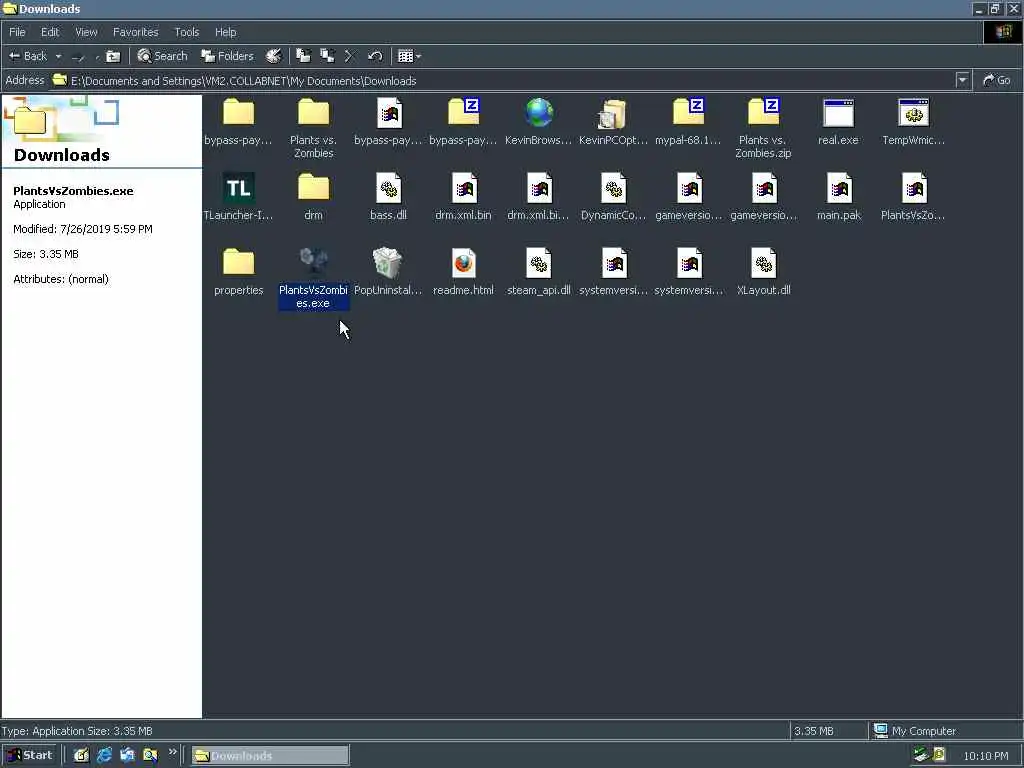
Task: Select the bass.dll file
Action: coord(389,197)
